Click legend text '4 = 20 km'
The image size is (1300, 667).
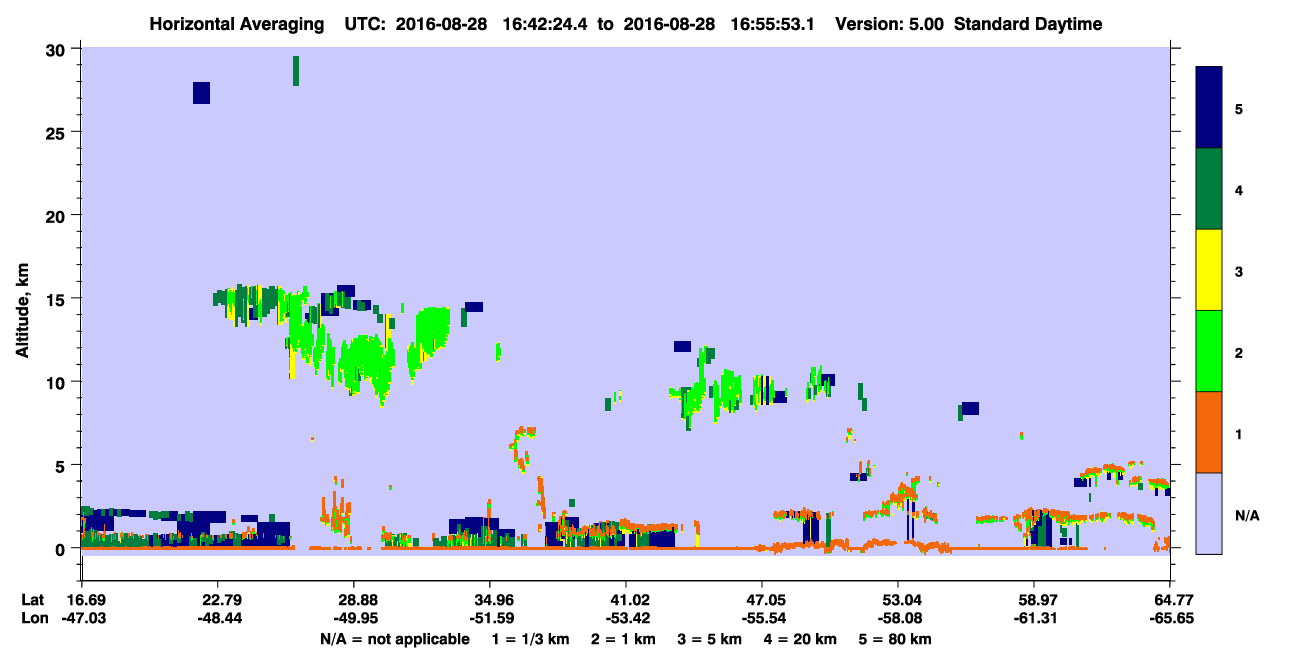pyautogui.click(x=802, y=639)
